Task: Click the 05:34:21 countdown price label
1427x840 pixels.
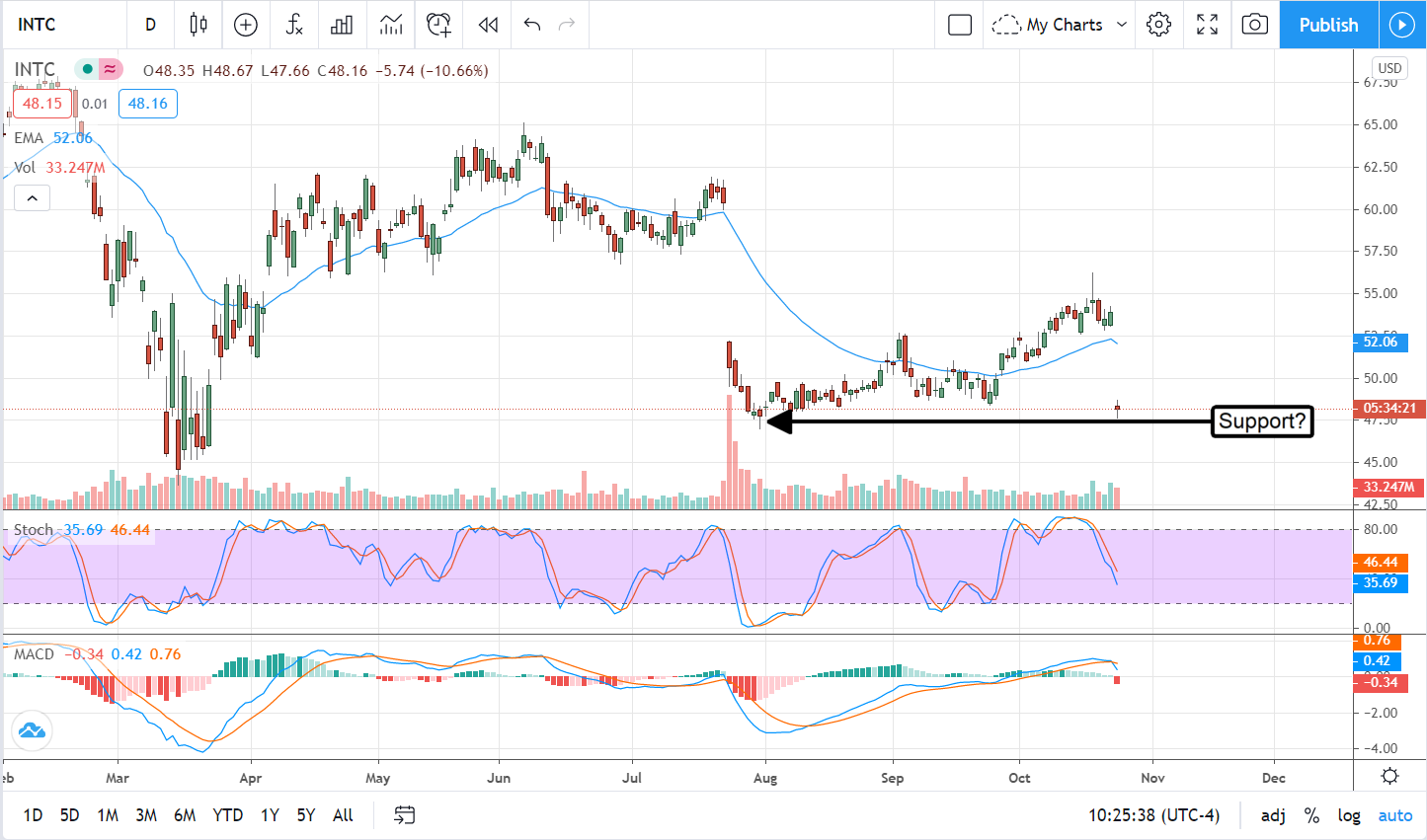Action: click(1389, 408)
